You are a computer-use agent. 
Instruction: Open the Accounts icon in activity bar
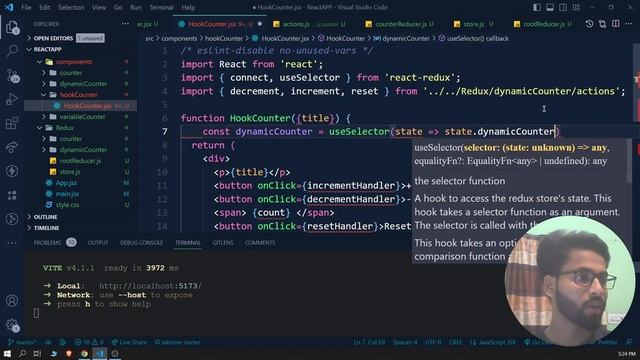[x=12, y=301]
